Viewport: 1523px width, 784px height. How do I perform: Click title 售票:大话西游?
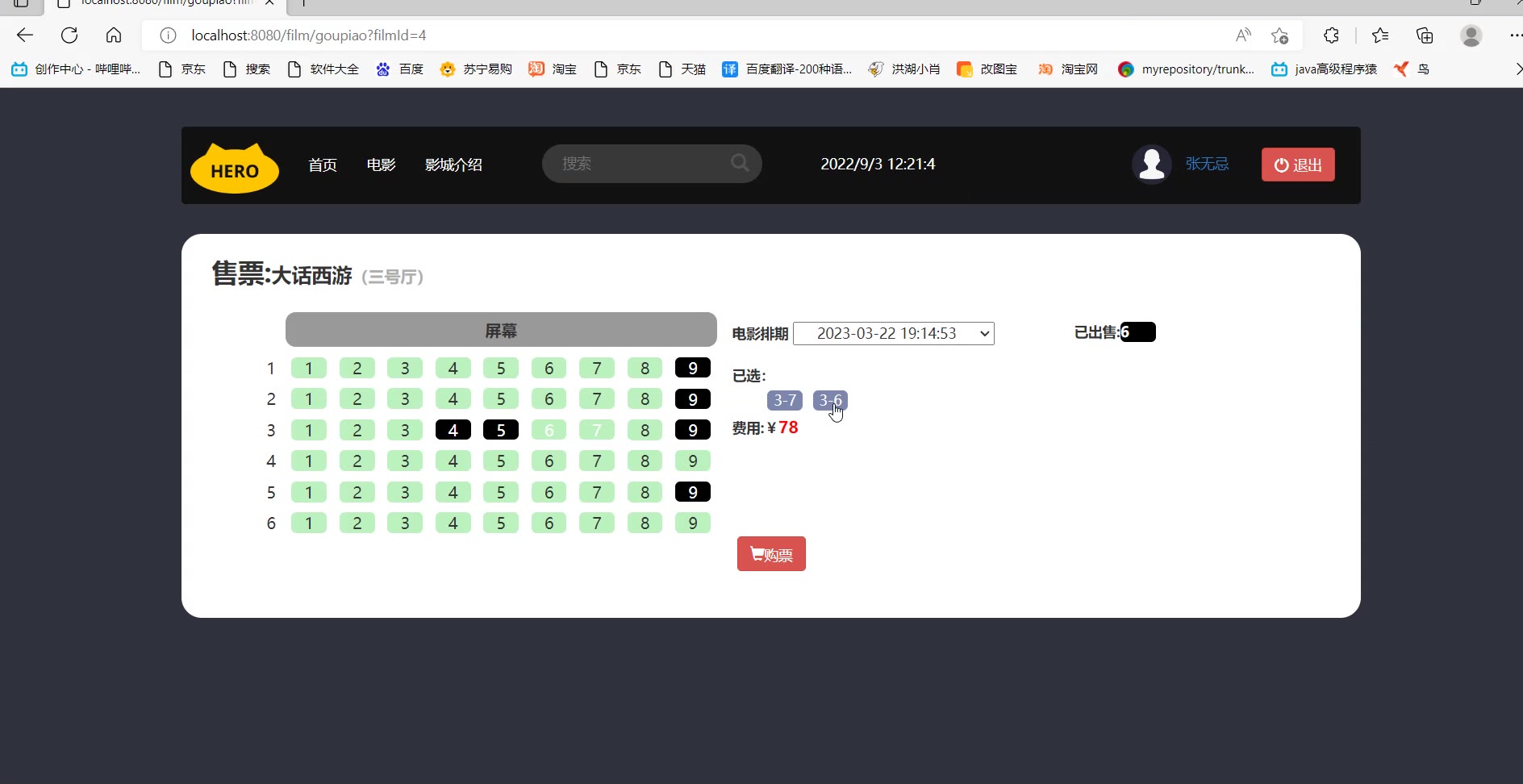282,275
